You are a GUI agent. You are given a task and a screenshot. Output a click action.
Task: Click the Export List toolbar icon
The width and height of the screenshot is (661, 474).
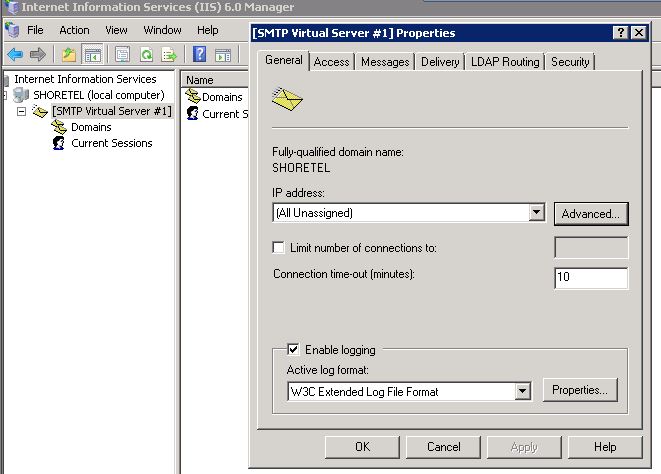170,54
